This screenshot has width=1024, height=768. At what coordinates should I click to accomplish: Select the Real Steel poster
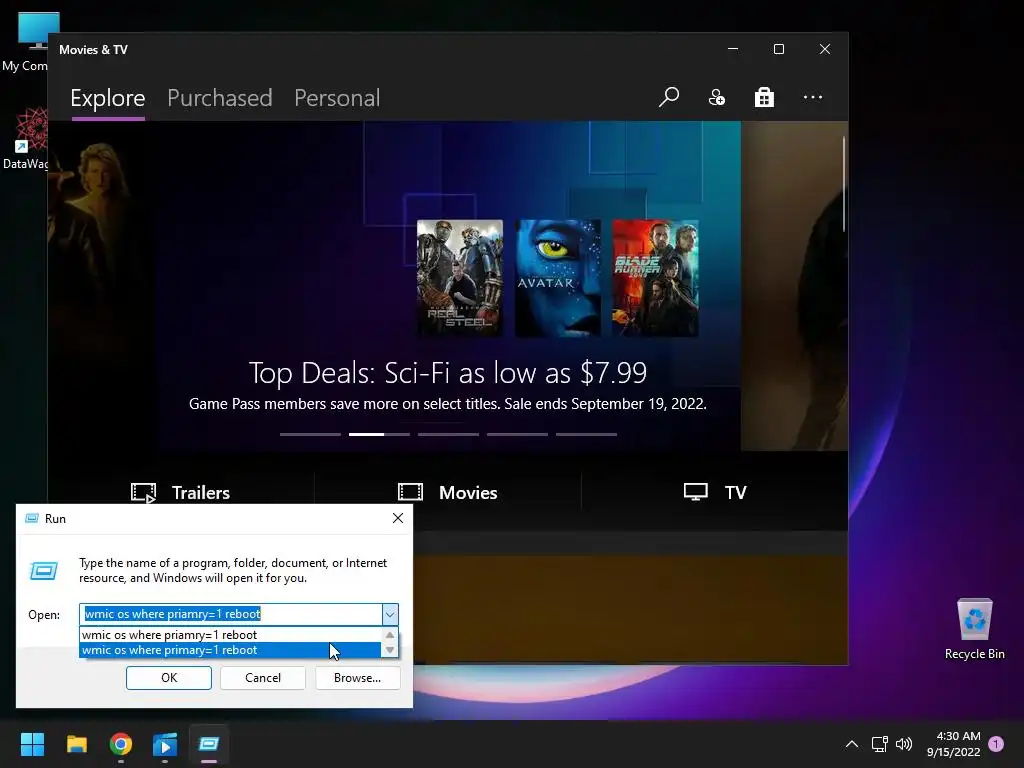point(460,278)
